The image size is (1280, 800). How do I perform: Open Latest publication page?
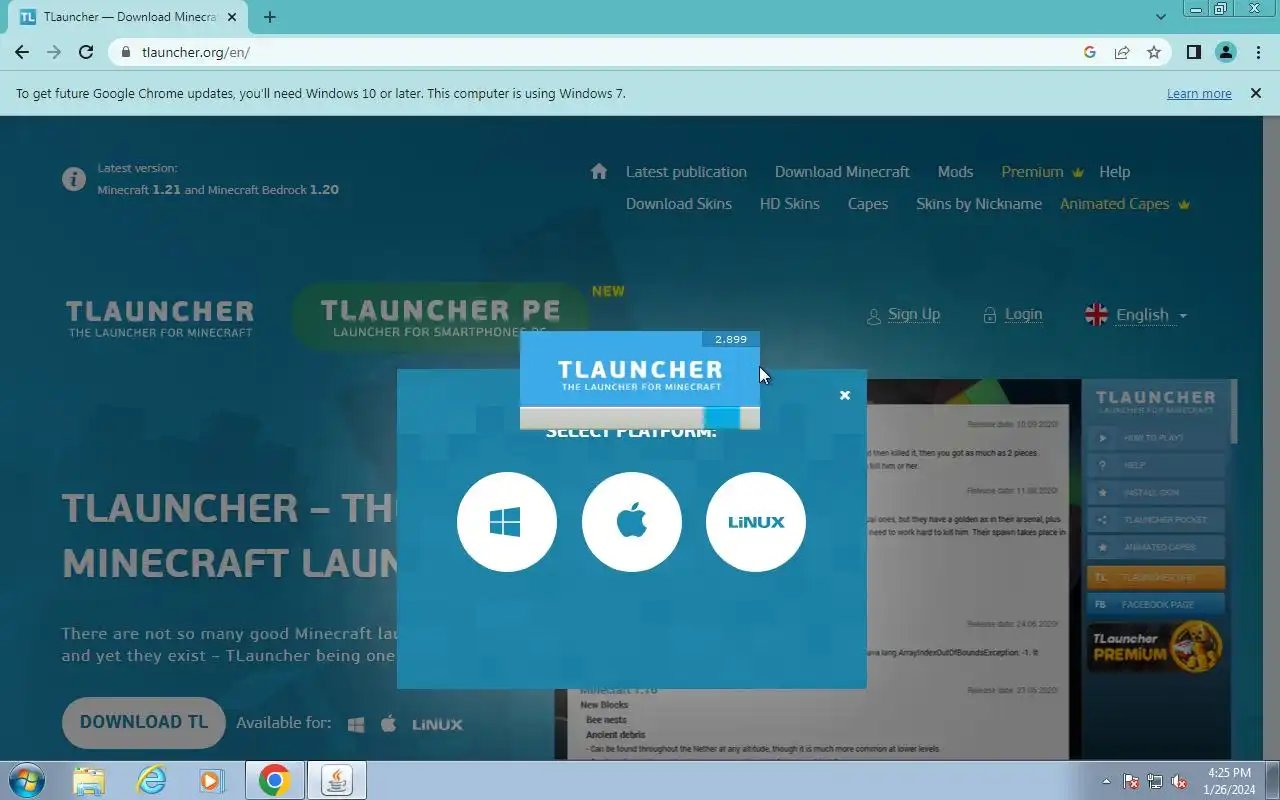(686, 172)
